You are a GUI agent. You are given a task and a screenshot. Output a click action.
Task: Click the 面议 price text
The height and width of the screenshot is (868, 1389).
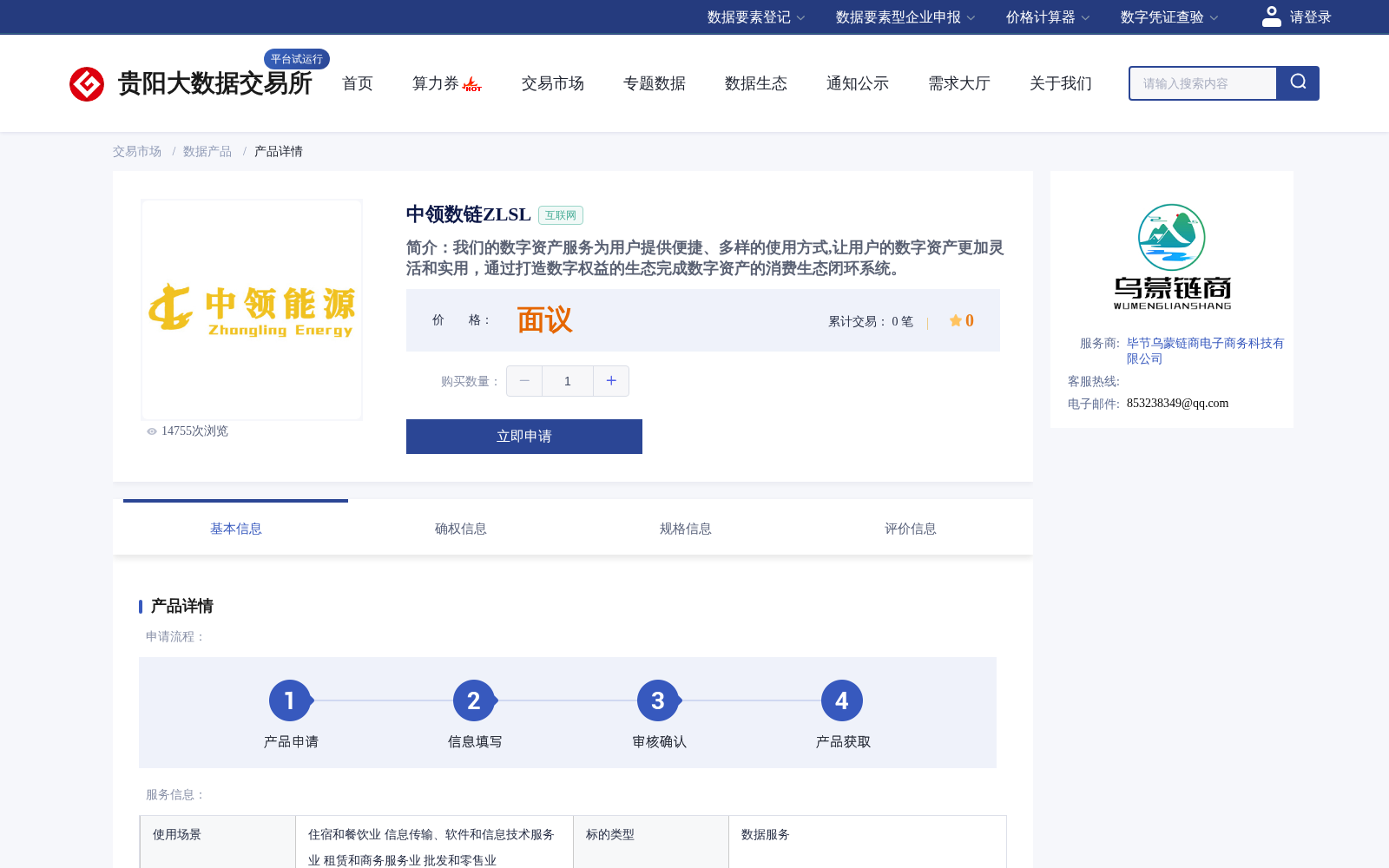point(545,320)
